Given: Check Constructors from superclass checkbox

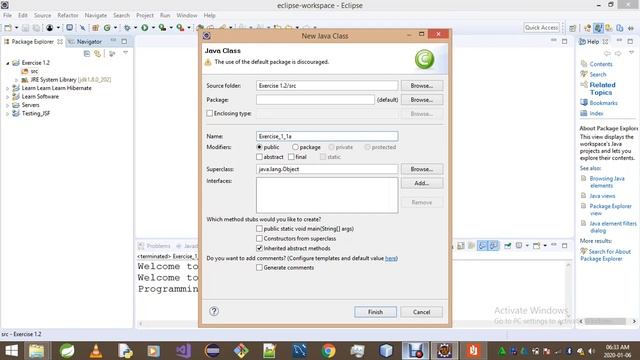Looking at the screenshot, I should coord(259,238).
